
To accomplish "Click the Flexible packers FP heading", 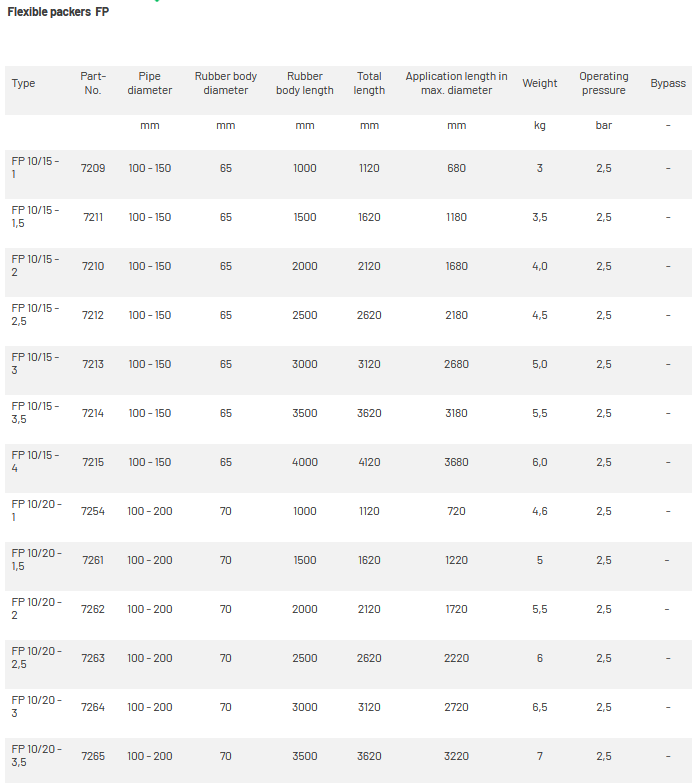I will [x=58, y=12].
